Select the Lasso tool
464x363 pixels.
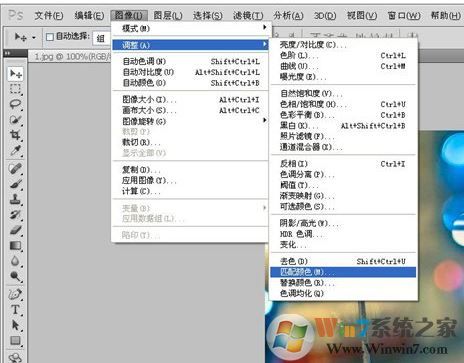pos(15,104)
